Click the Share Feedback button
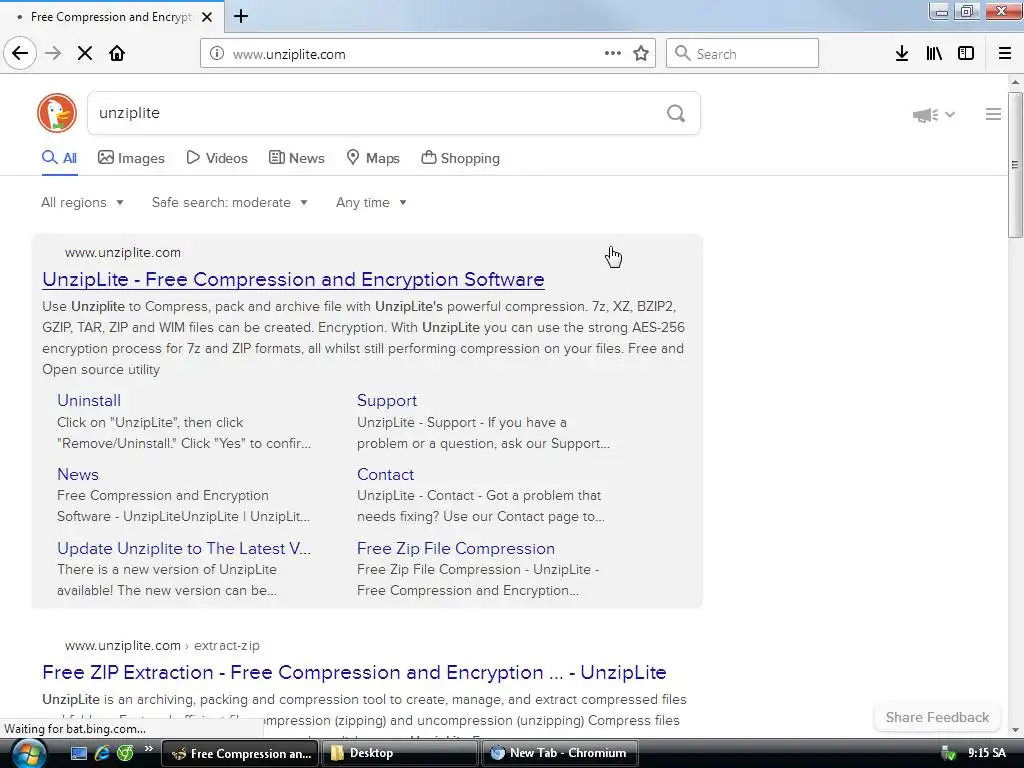 click(x=937, y=717)
